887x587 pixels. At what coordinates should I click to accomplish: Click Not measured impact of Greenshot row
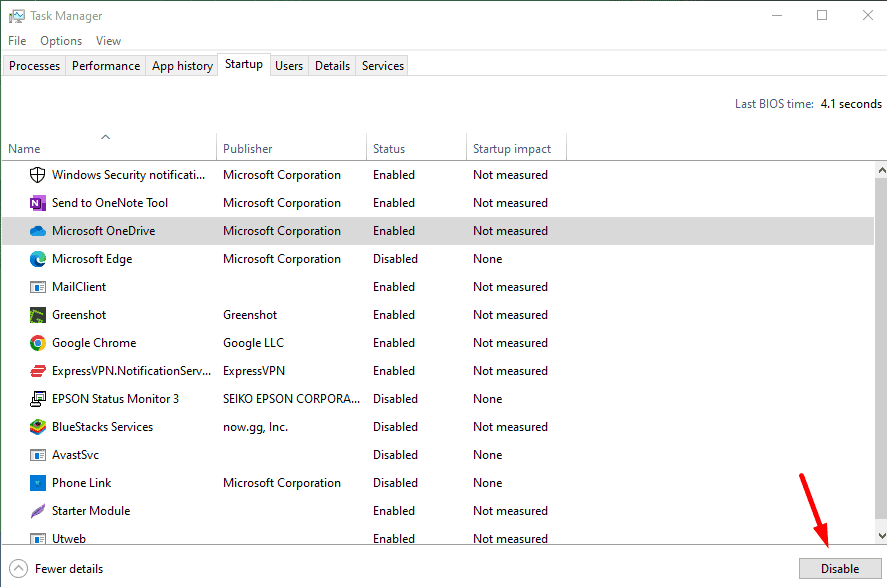pyautogui.click(x=510, y=315)
